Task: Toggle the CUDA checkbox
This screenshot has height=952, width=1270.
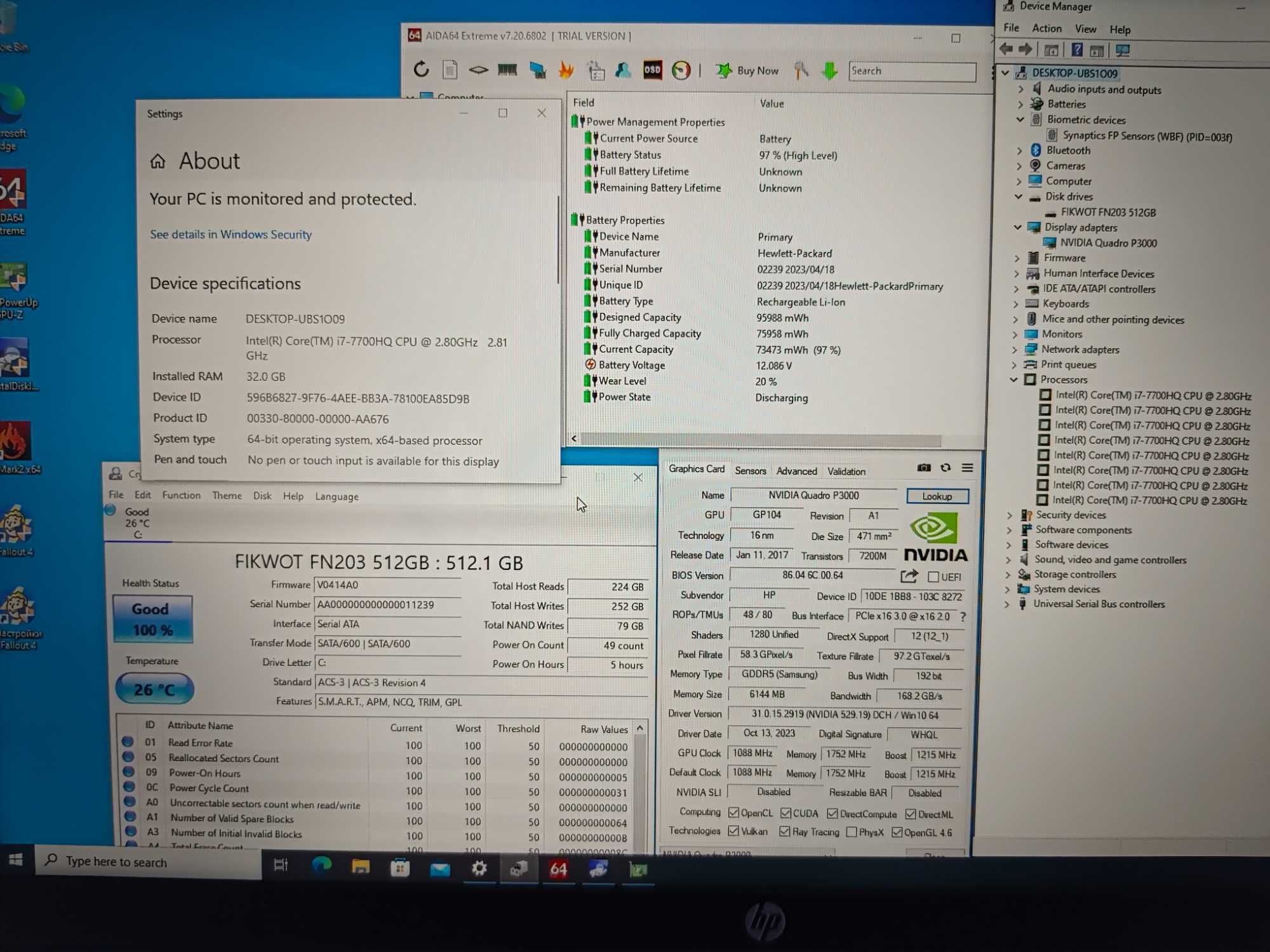Action: pyautogui.click(x=785, y=813)
